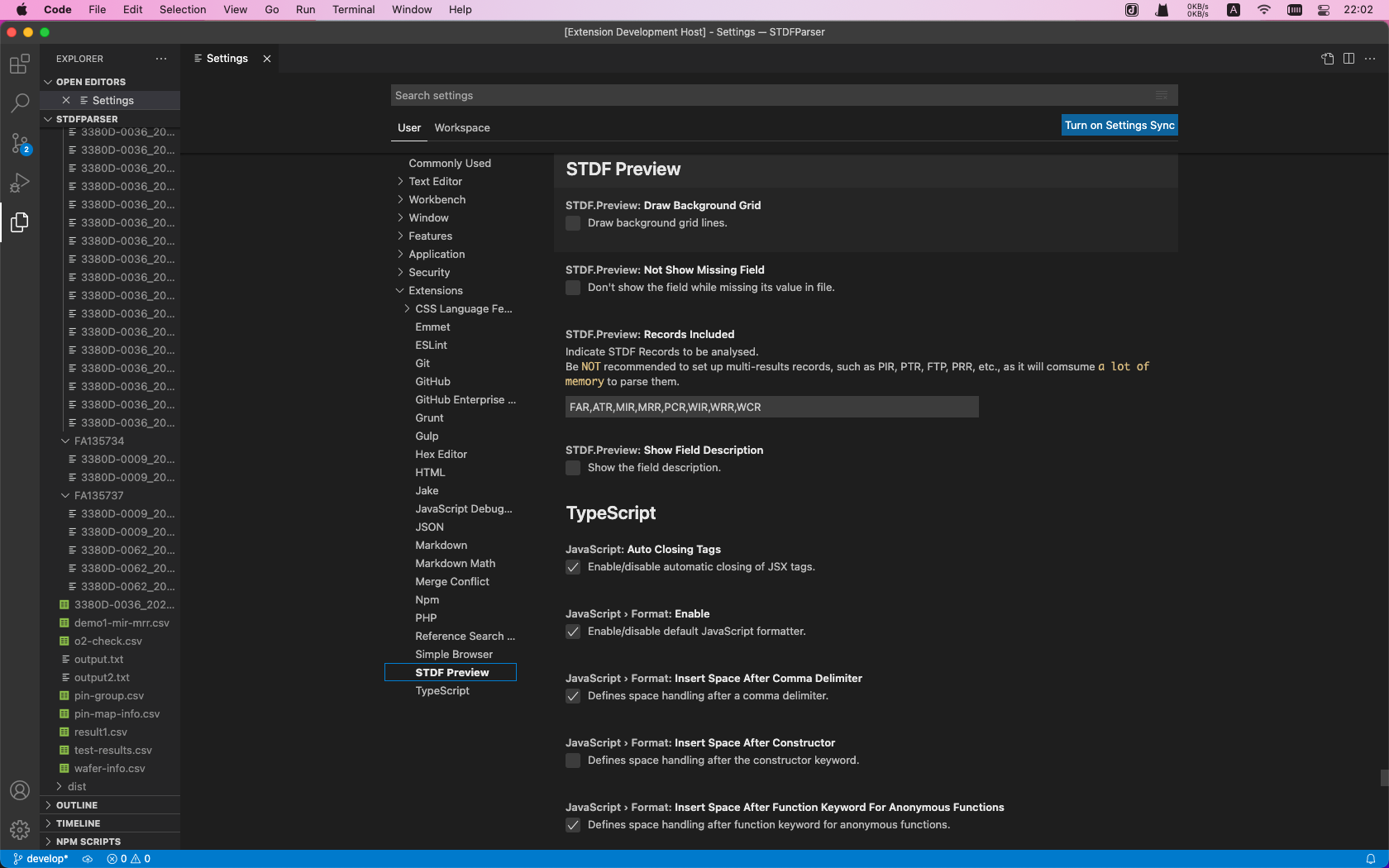The height and width of the screenshot is (868, 1389).
Task: Click the settings scrollbar thumb
Action: 1384,778
